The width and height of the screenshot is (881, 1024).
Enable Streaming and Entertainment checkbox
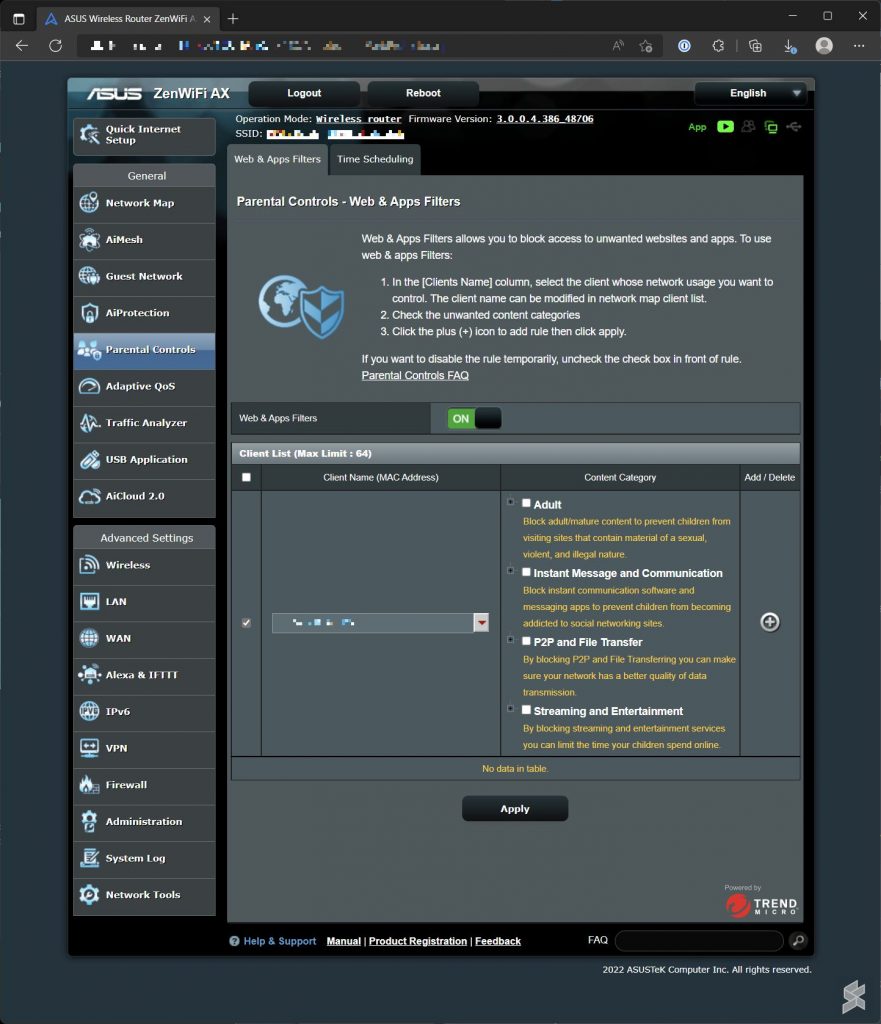pyautogui.click(x=526, y=710)
